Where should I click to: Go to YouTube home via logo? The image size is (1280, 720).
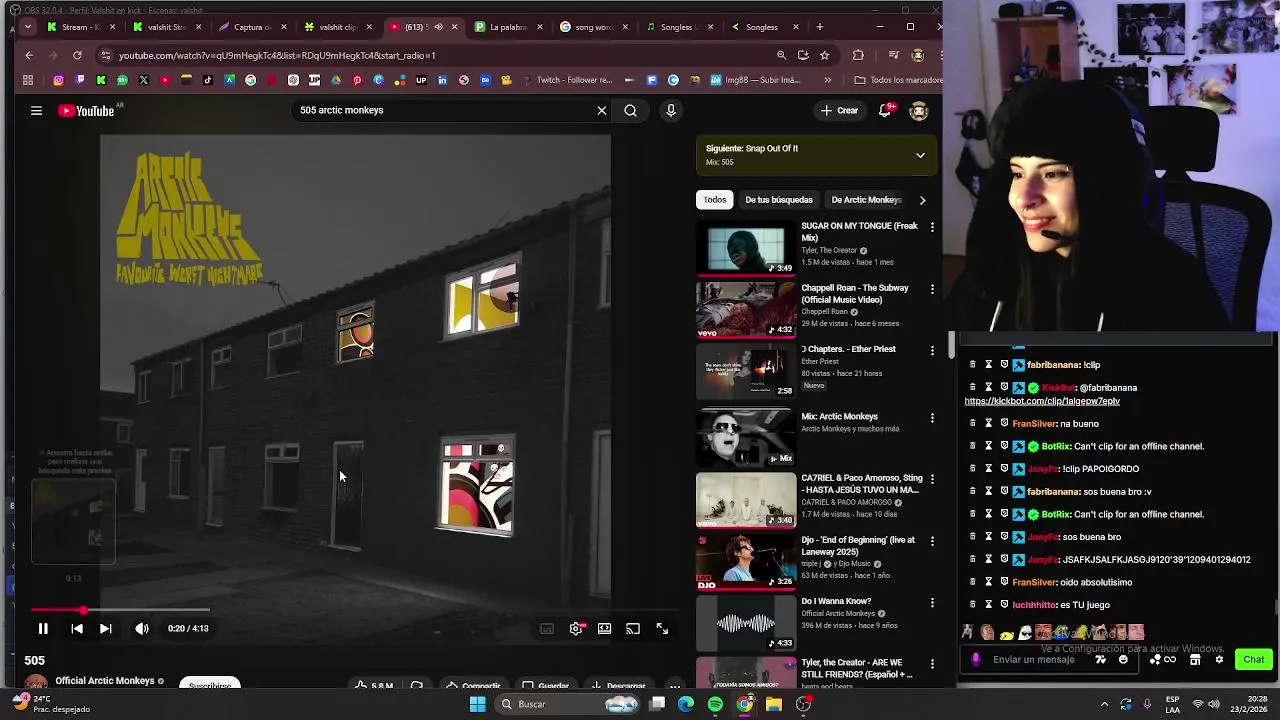(x=87, y=111)
